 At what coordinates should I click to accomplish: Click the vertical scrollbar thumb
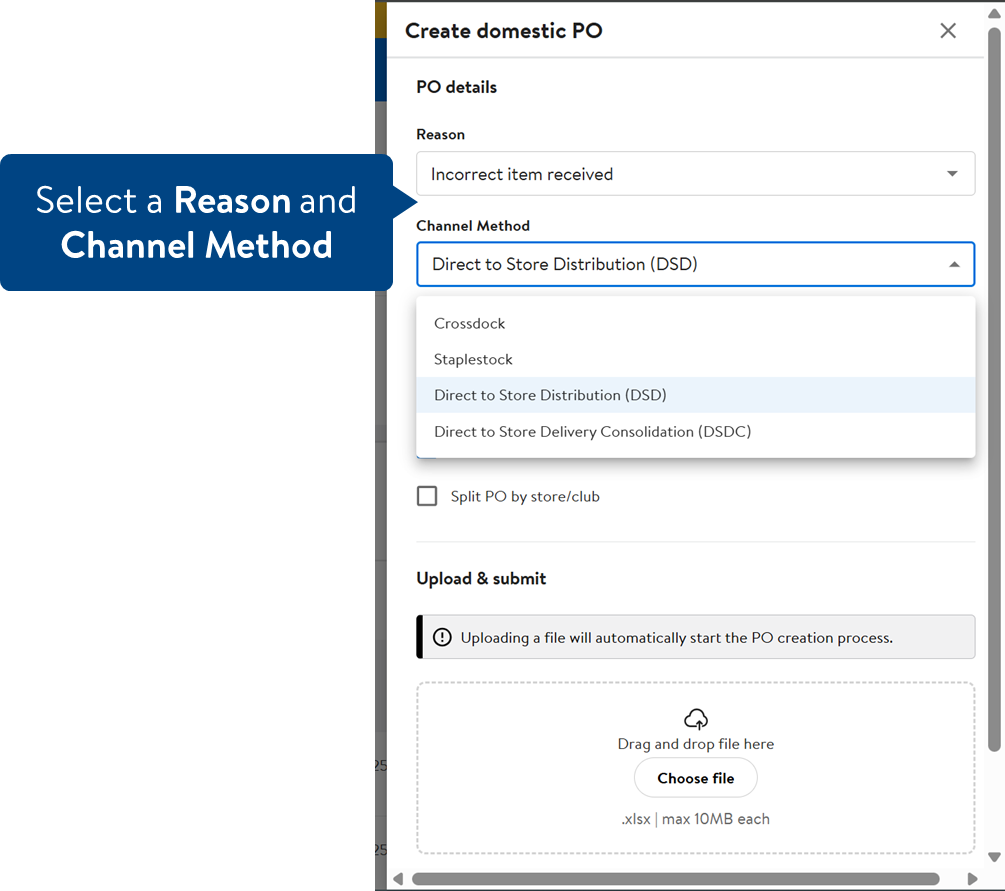pyautogui.click(x=994, y=389)
